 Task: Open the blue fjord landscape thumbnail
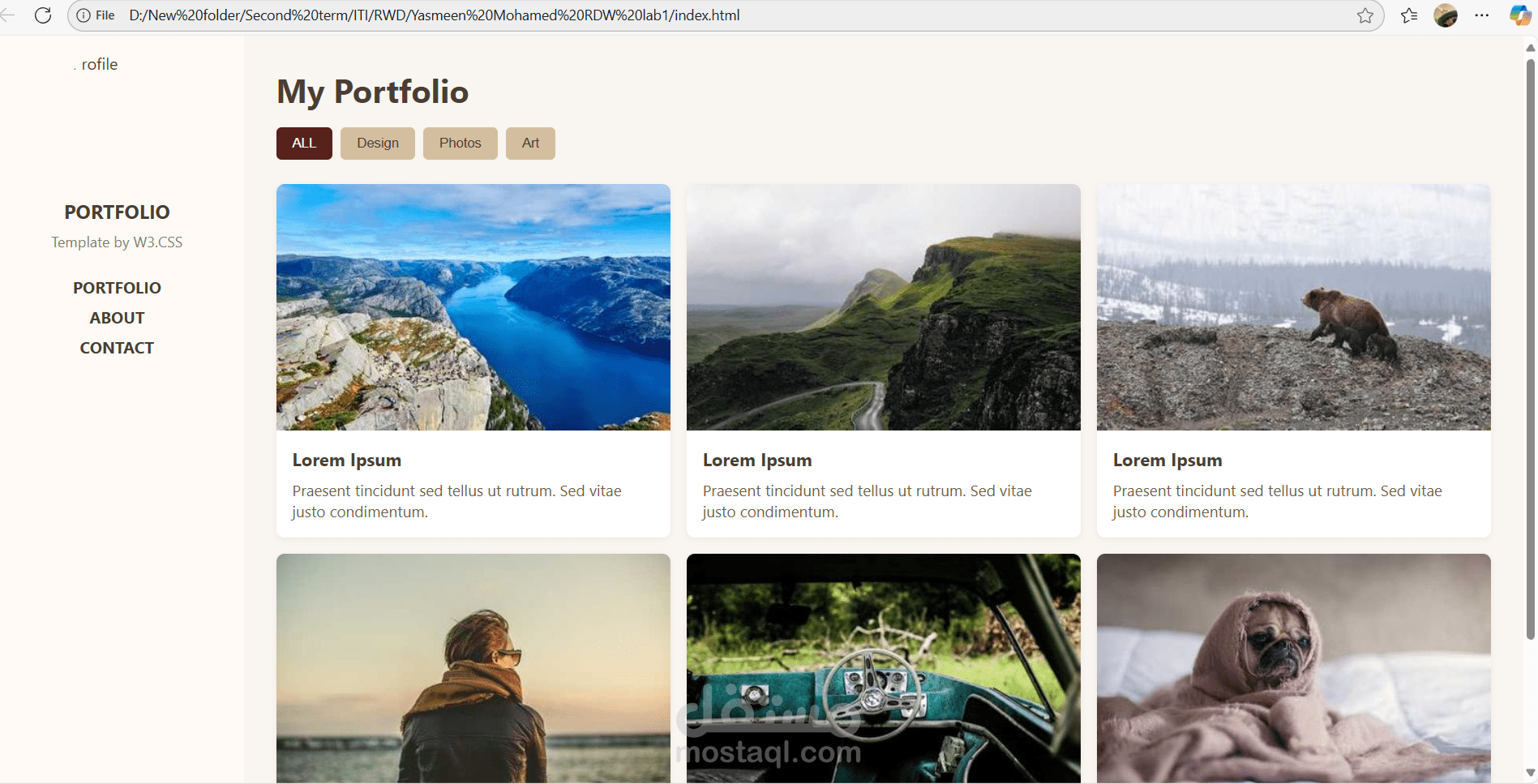click(473, 307)
